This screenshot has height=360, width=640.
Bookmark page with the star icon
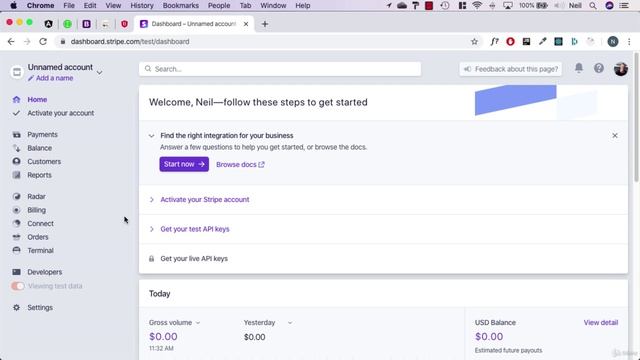click(x=474, y=41)
